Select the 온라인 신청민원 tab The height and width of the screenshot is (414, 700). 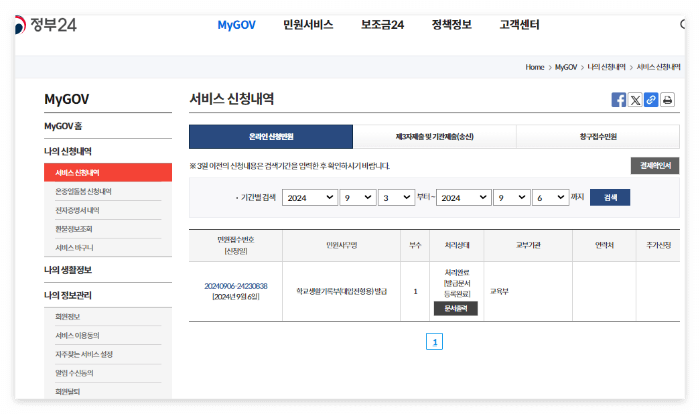coord(271,137)
